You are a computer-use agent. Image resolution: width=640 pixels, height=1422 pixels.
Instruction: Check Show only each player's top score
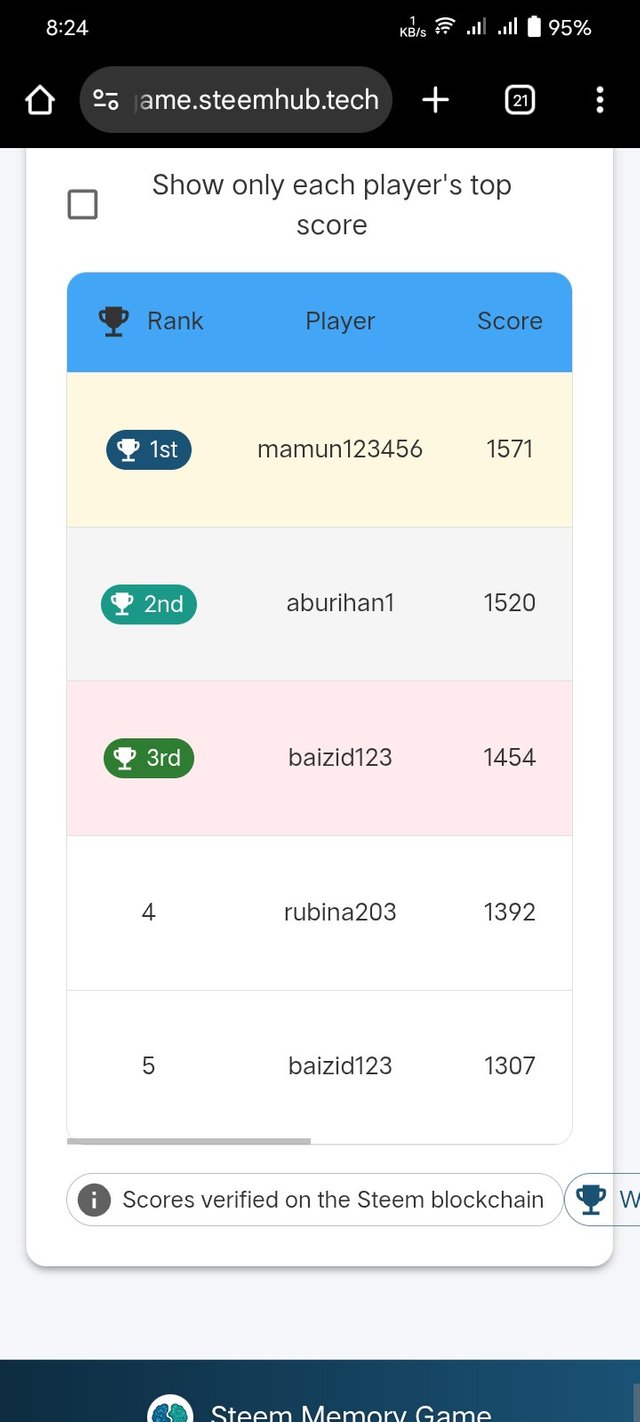click(x=82, y=205)
